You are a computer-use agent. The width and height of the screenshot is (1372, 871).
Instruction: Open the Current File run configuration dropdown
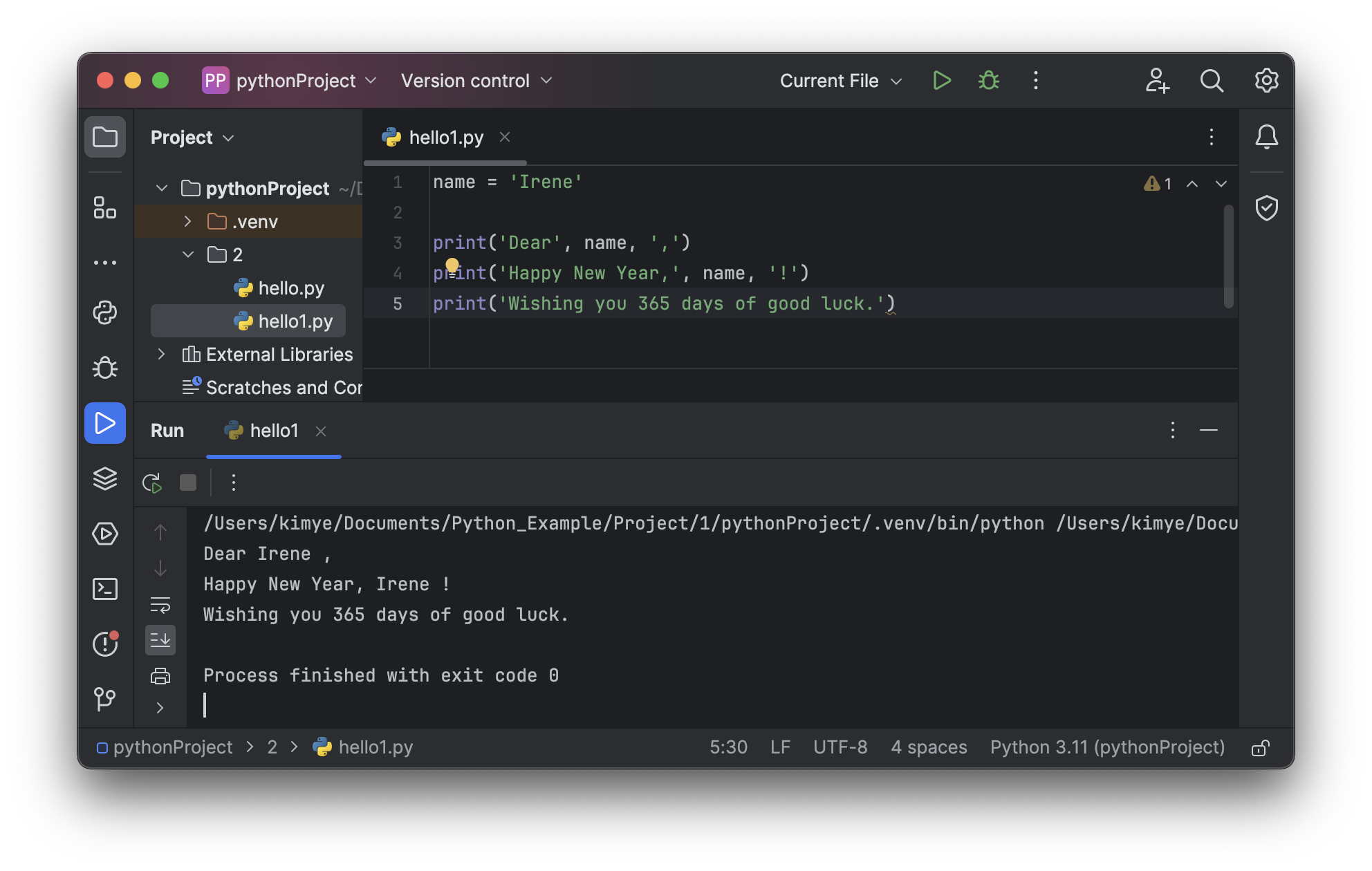coord(840,81)
